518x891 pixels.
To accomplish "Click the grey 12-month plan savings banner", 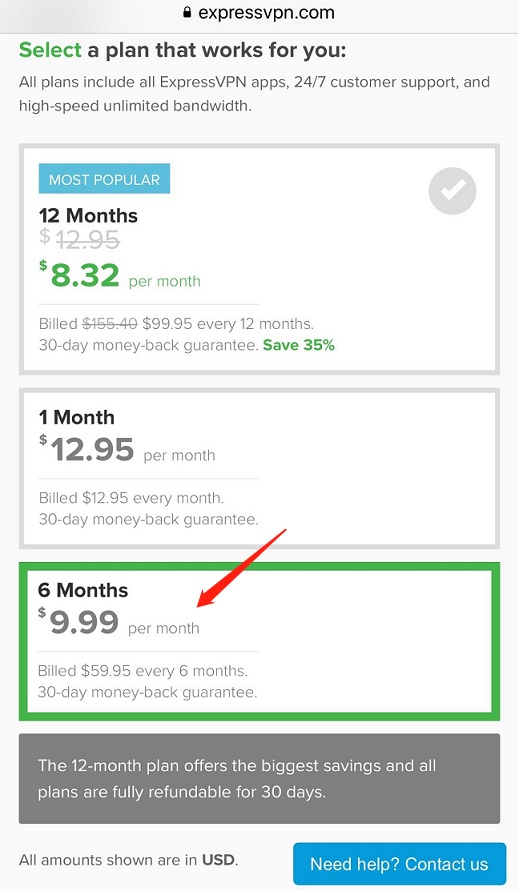I will coord(260,778).
